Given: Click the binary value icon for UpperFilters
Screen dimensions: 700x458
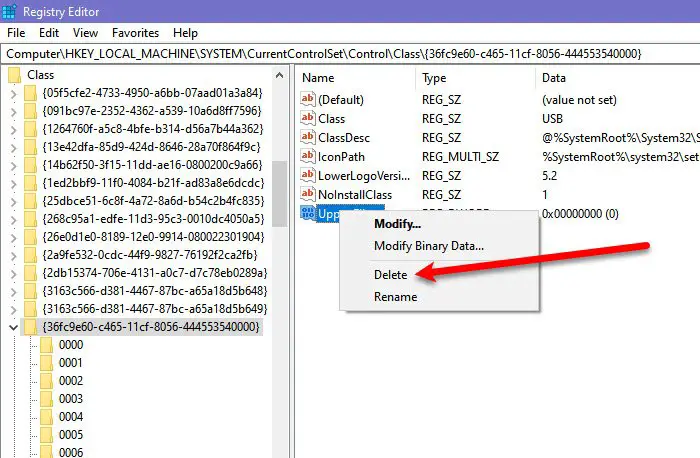Looking at the screenshot, I should click(308, 213).
